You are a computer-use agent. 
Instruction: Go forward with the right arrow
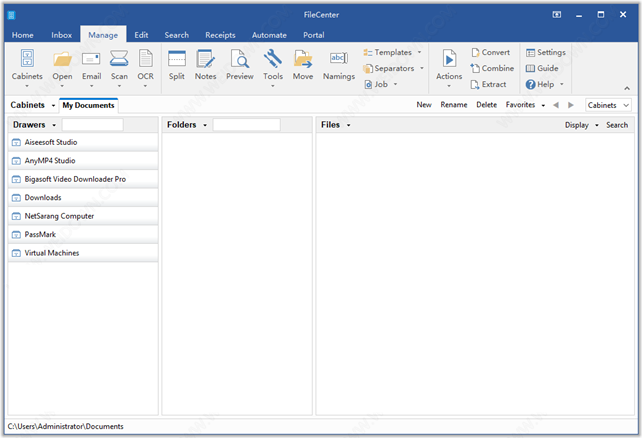pos(571,105)
